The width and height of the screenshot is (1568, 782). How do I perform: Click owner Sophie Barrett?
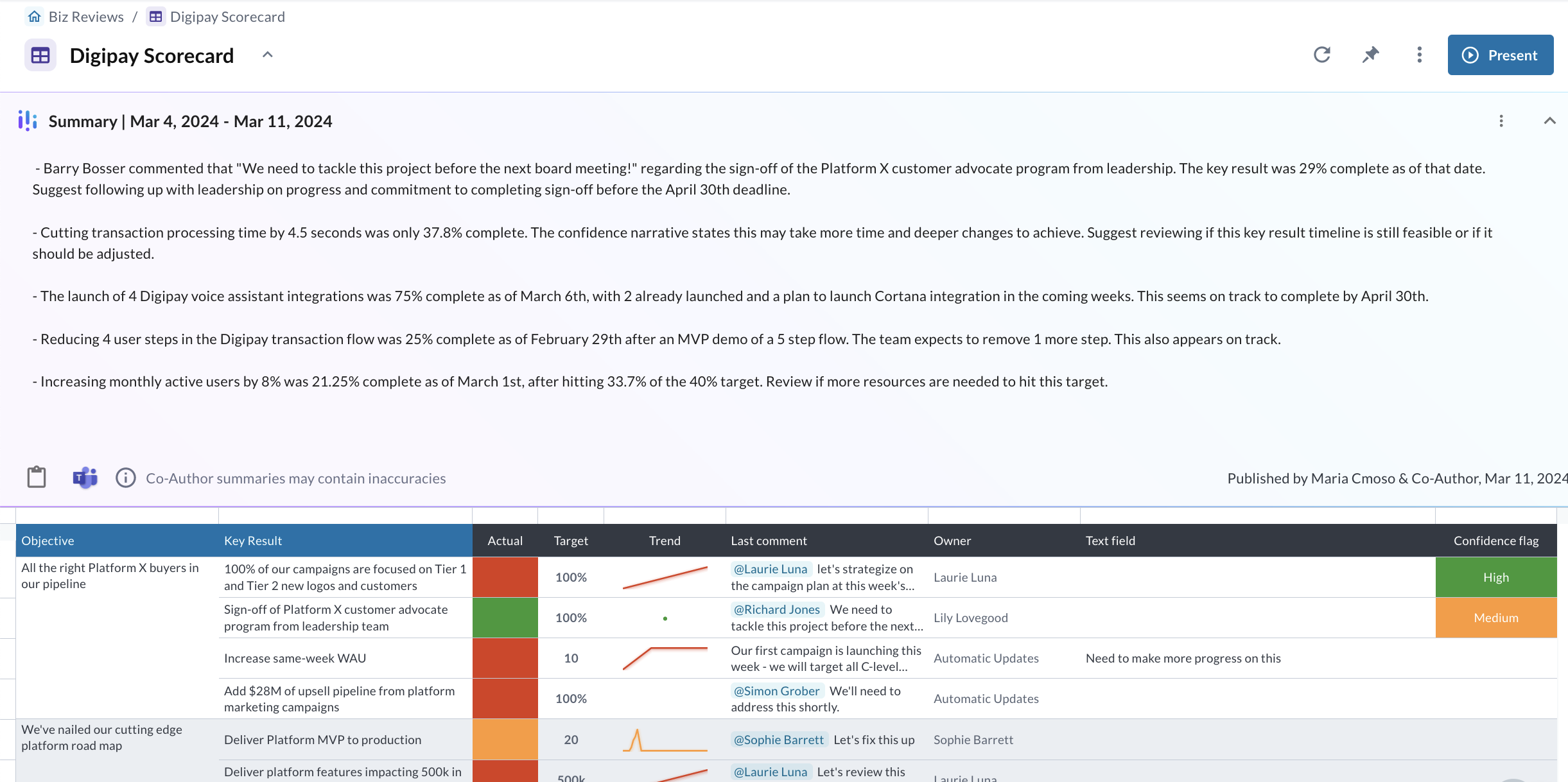point(973,740)
